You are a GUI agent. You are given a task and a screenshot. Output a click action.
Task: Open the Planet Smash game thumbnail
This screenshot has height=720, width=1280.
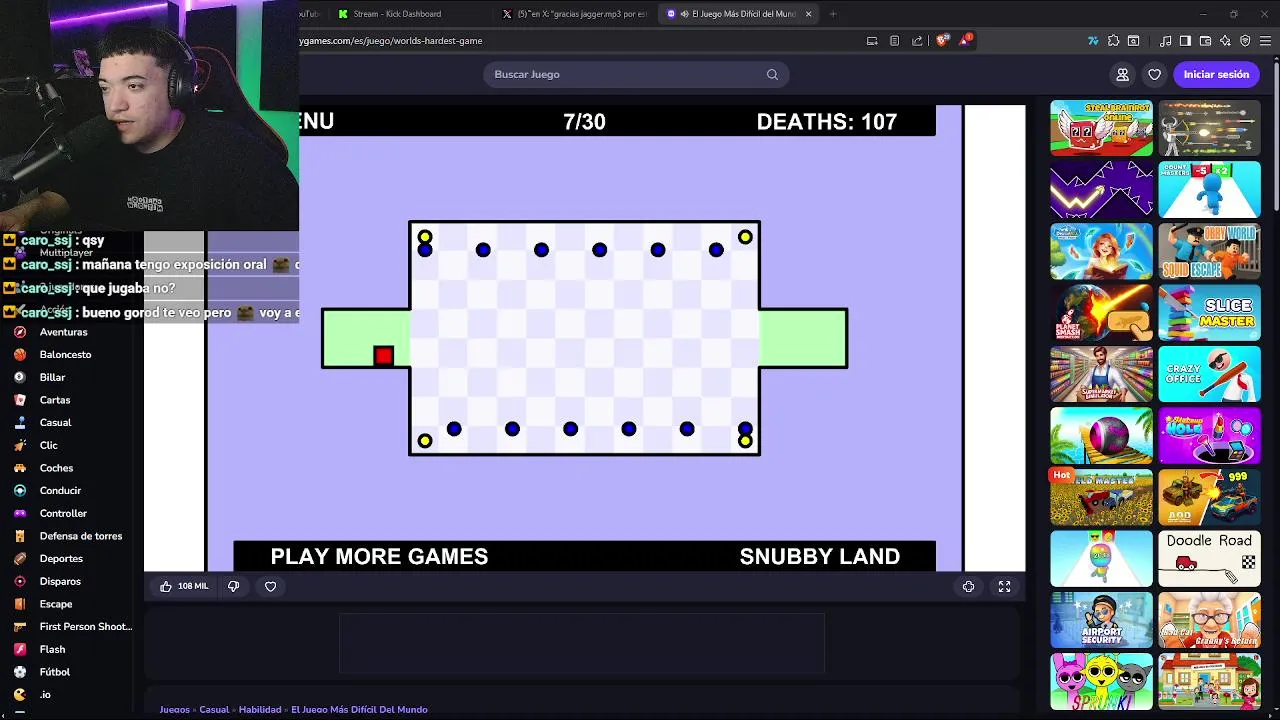(x=1101, y=312)
